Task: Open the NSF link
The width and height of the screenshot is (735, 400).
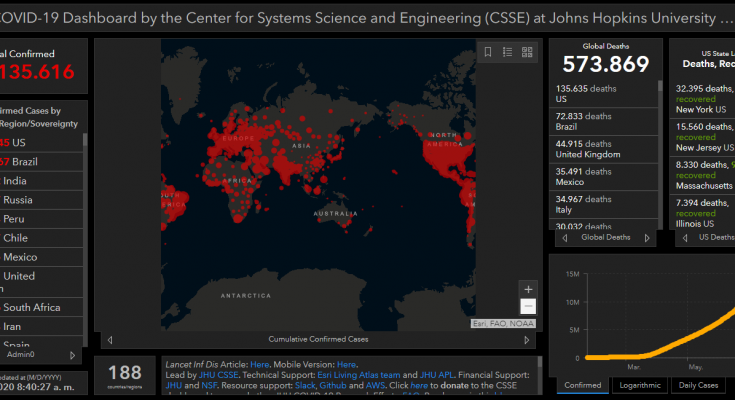Action: 209,385
